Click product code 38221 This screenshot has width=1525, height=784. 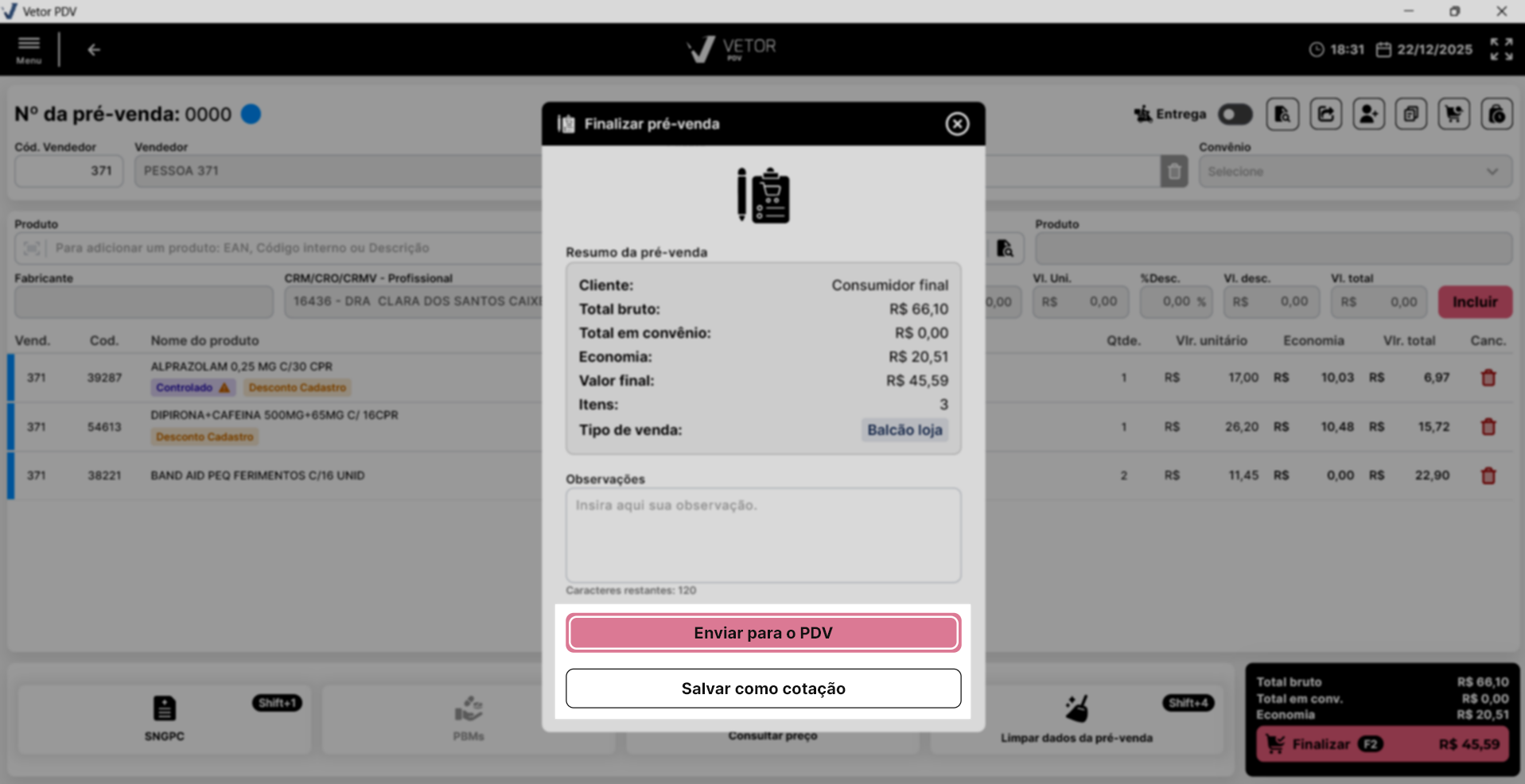pos(104,475)
